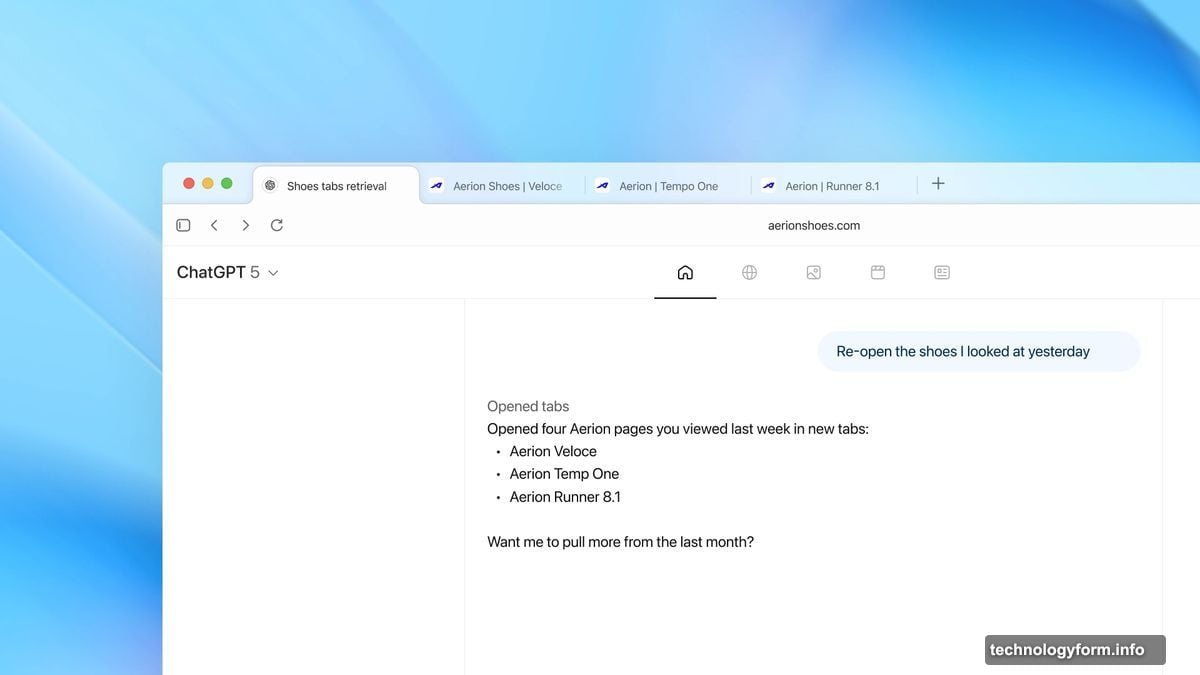Switch to Aerion Shoes | Veloce tab

(502, 186)
